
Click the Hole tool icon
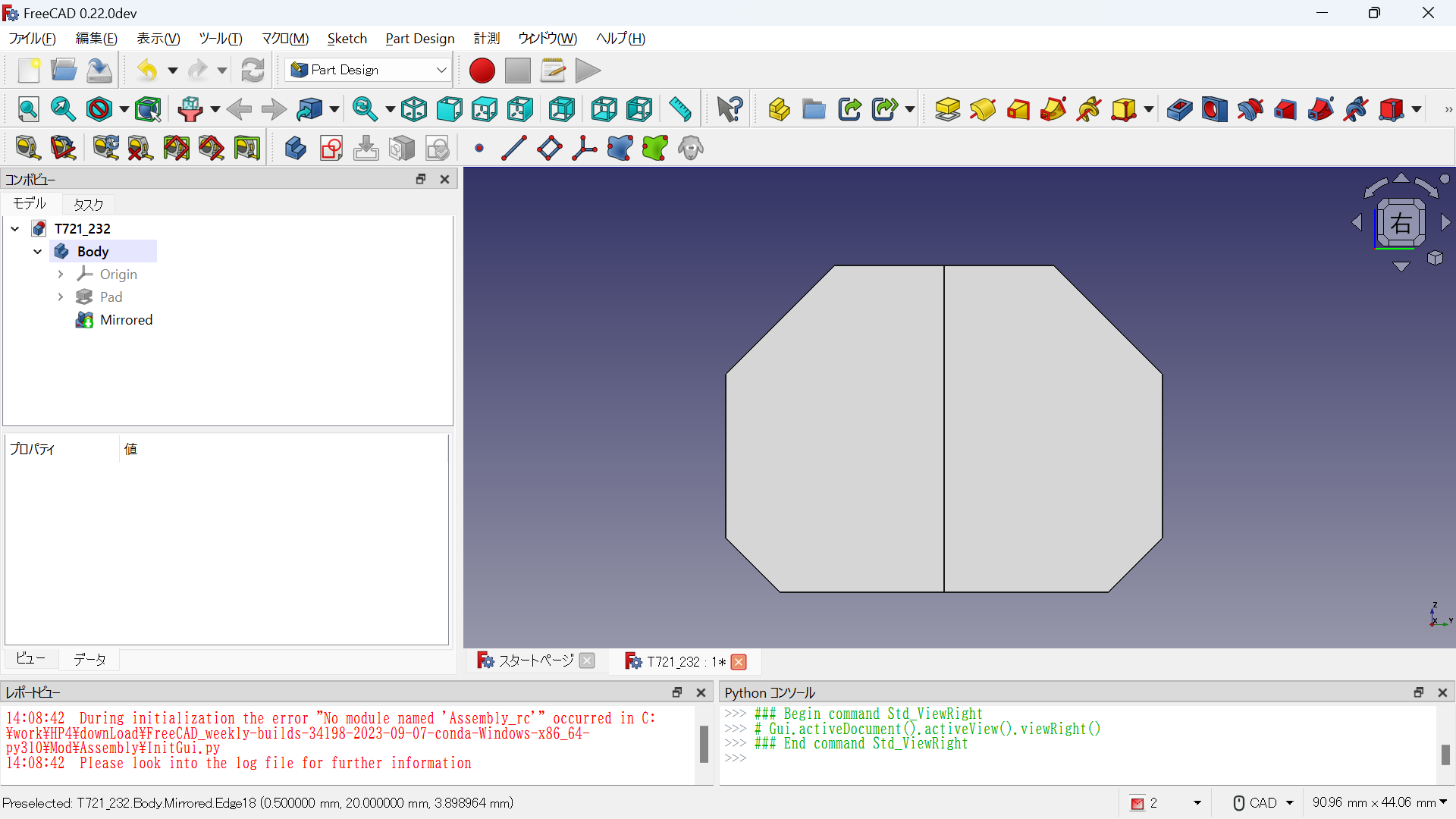1214,110
